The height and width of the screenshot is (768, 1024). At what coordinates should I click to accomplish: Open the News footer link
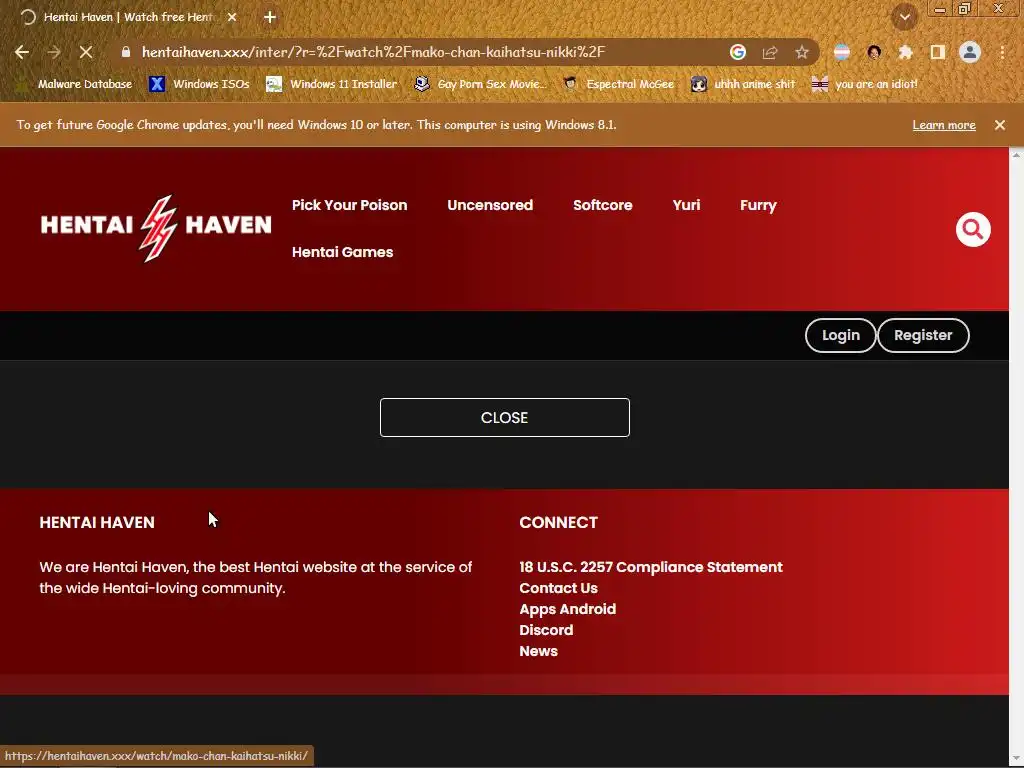tap(538, 651)
